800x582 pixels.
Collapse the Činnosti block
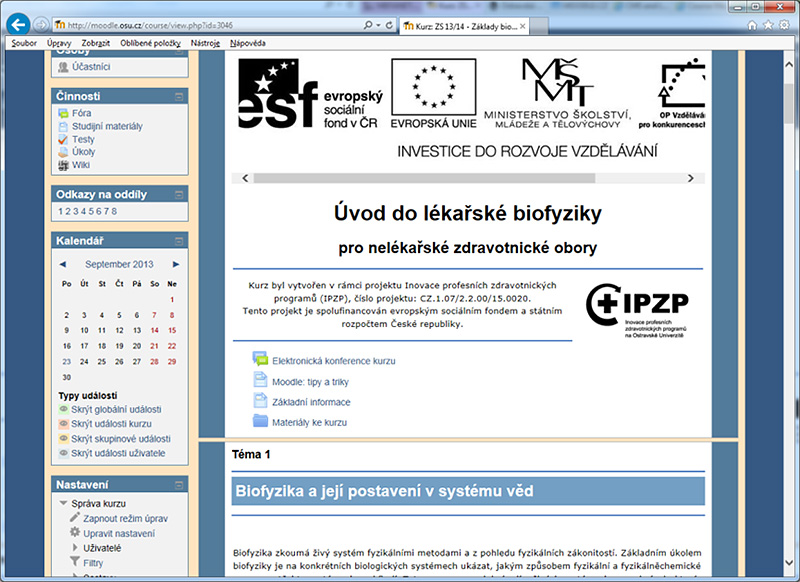click(x=179, y=96)
